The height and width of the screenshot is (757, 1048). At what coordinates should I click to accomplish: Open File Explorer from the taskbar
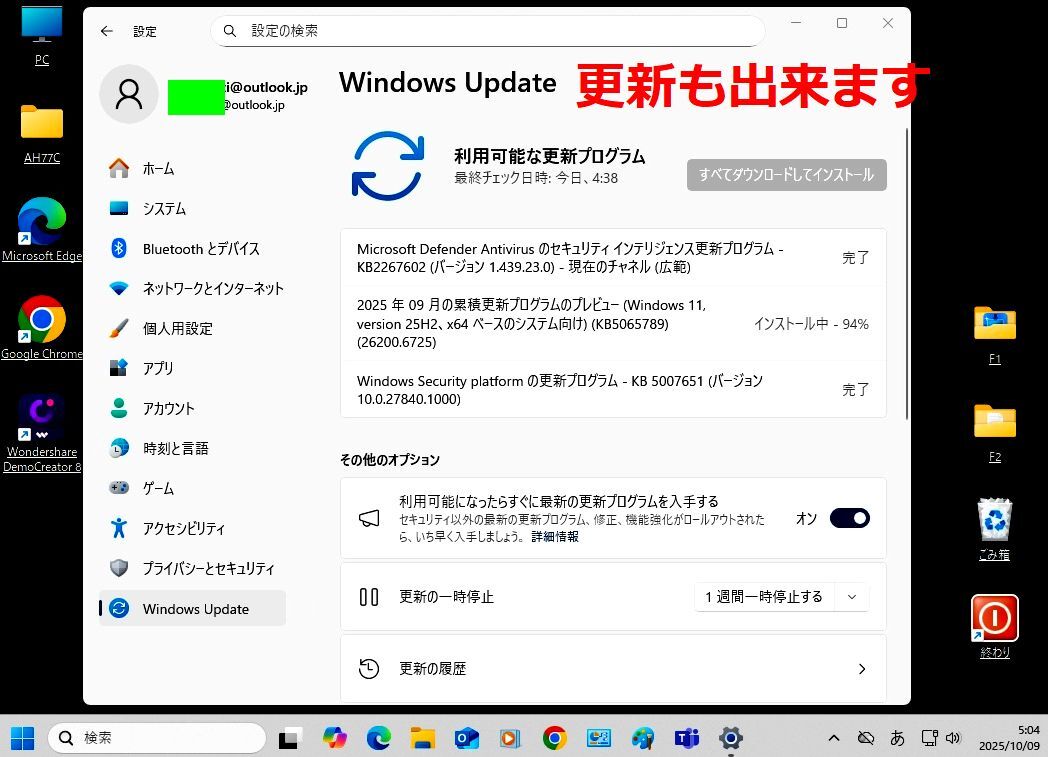422,738
